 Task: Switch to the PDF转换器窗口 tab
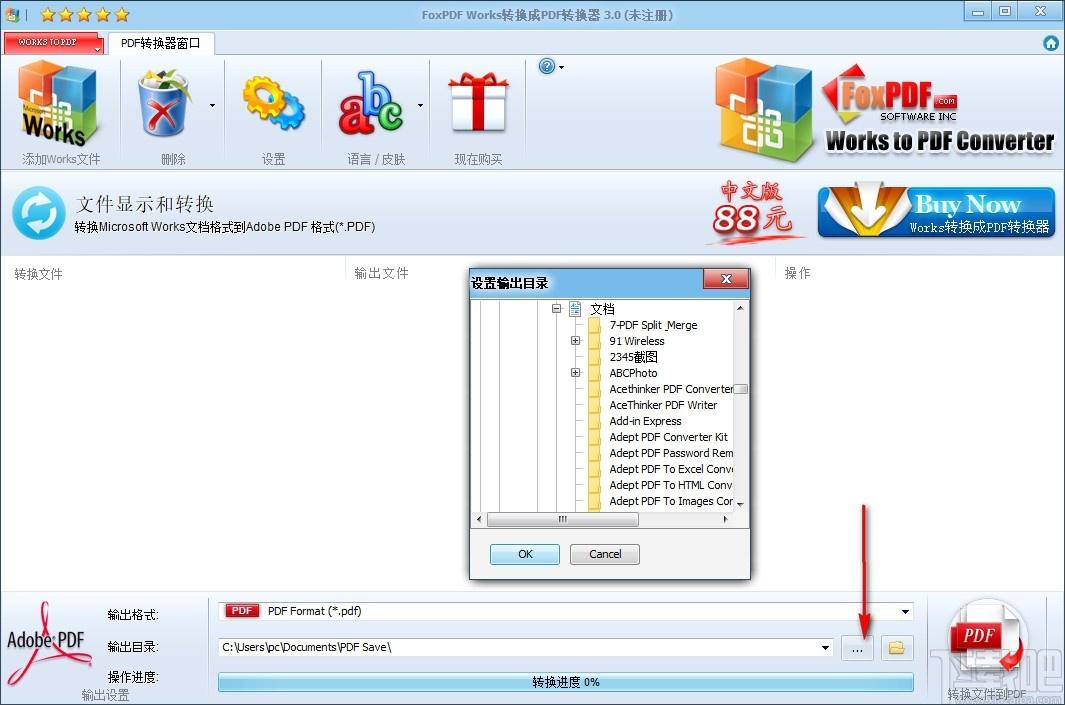point(161,43)
